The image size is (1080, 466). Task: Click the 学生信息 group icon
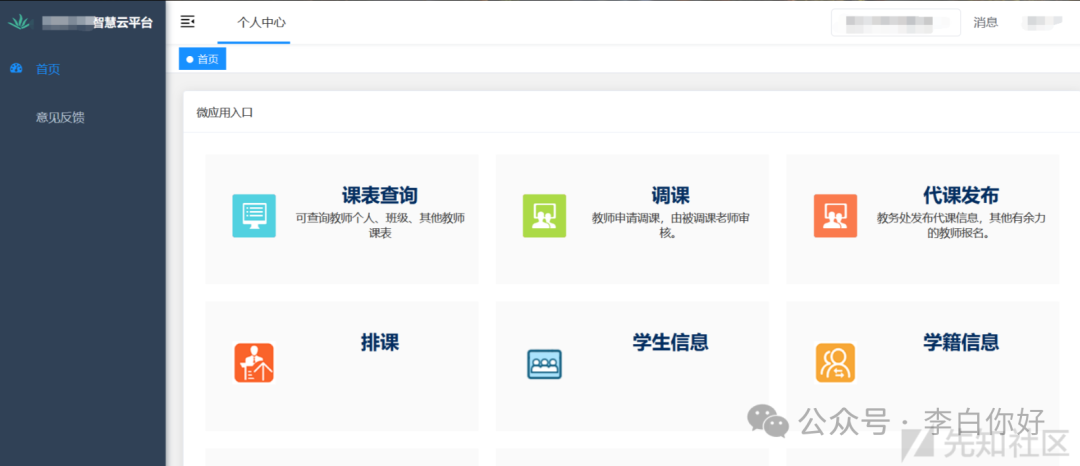click(x=544, y=363)
